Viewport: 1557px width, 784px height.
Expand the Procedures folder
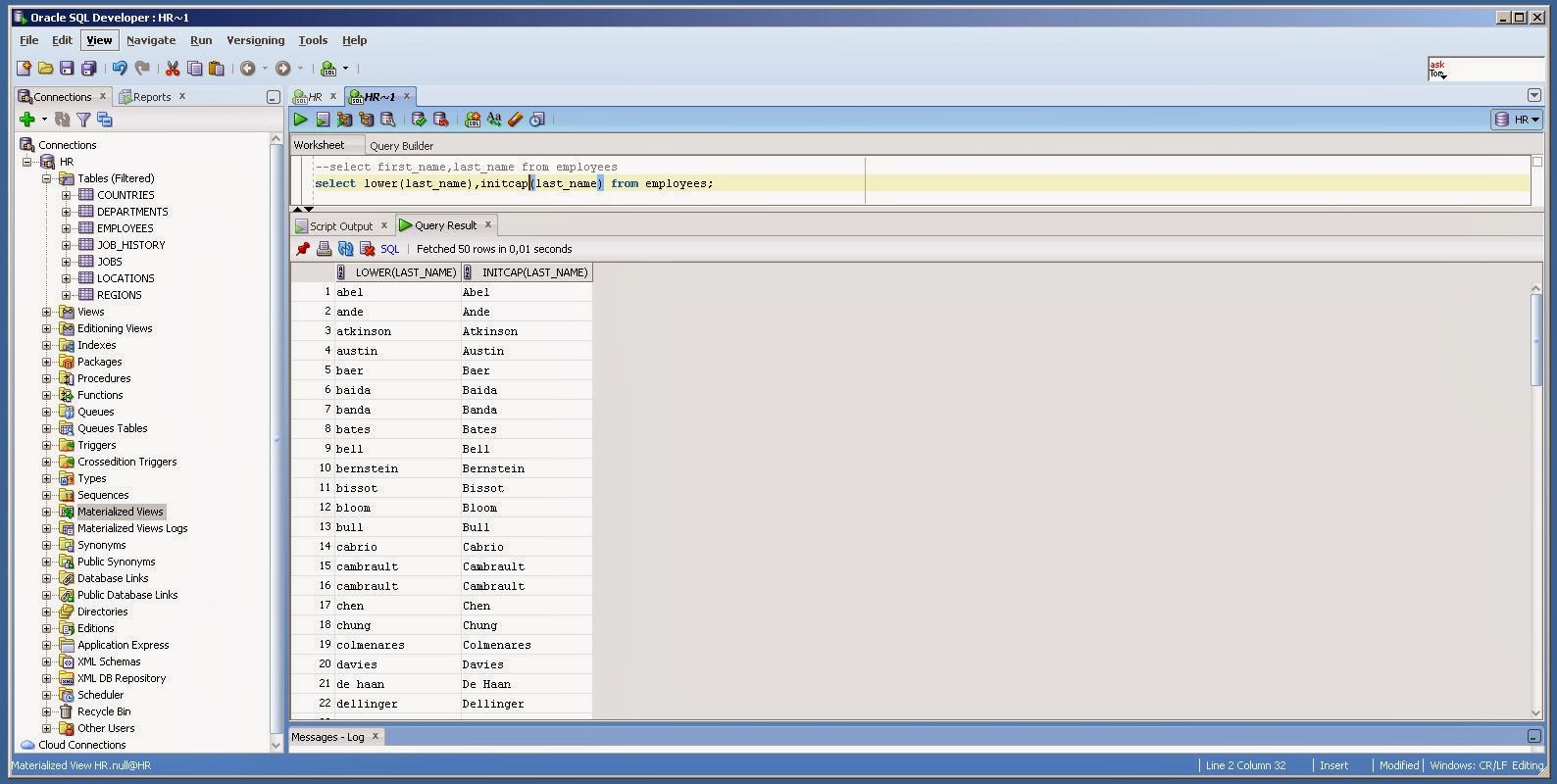(x=46, y=378)
